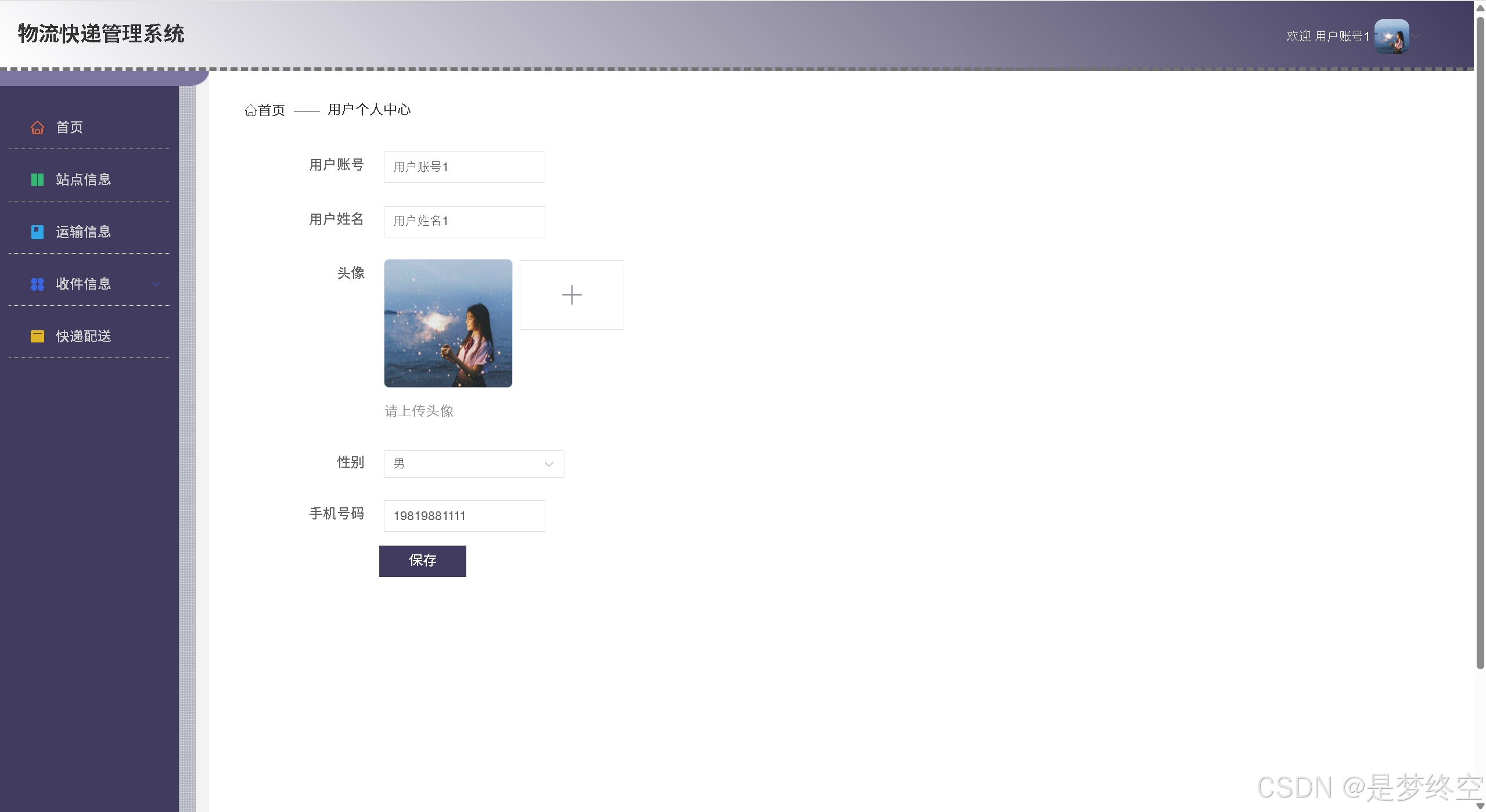
Task: Open the 性别 gender dropdown
Action: tap(473, 464)
